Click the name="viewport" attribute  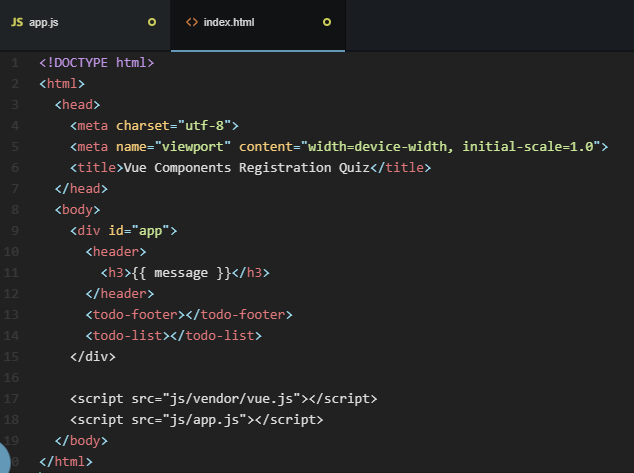pos(173,147)
